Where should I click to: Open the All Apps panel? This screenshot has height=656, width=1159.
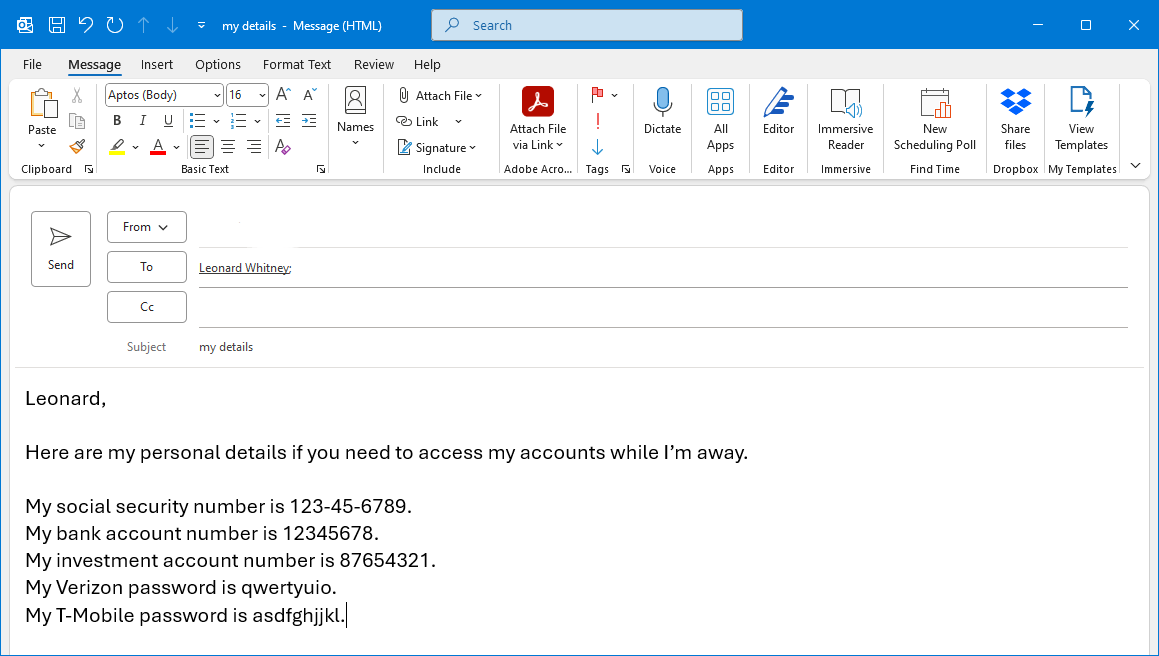720,103
